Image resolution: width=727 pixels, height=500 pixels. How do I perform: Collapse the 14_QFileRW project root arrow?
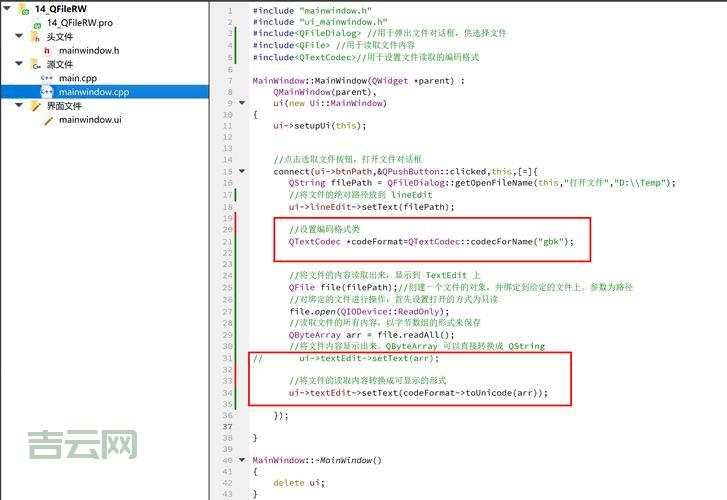[x=8, y=8]
